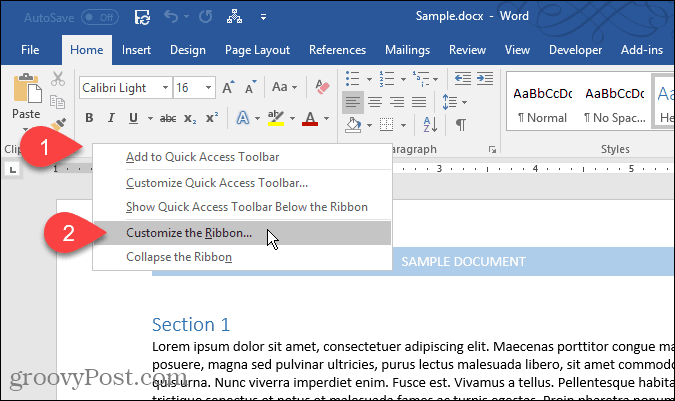Toggle Strikethrough formatting
675x401 pixels.
coord(168,118)
